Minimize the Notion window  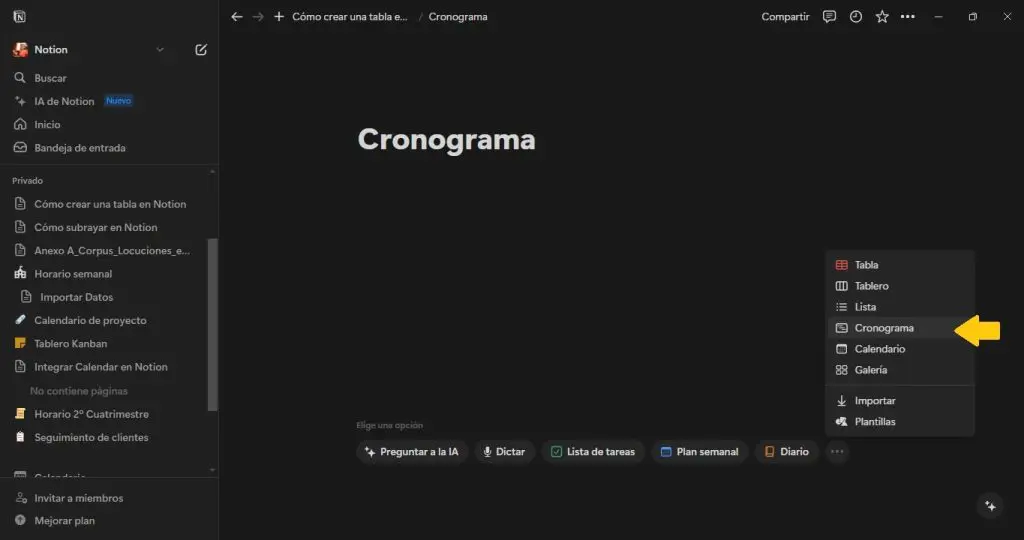tap(938, 17)
